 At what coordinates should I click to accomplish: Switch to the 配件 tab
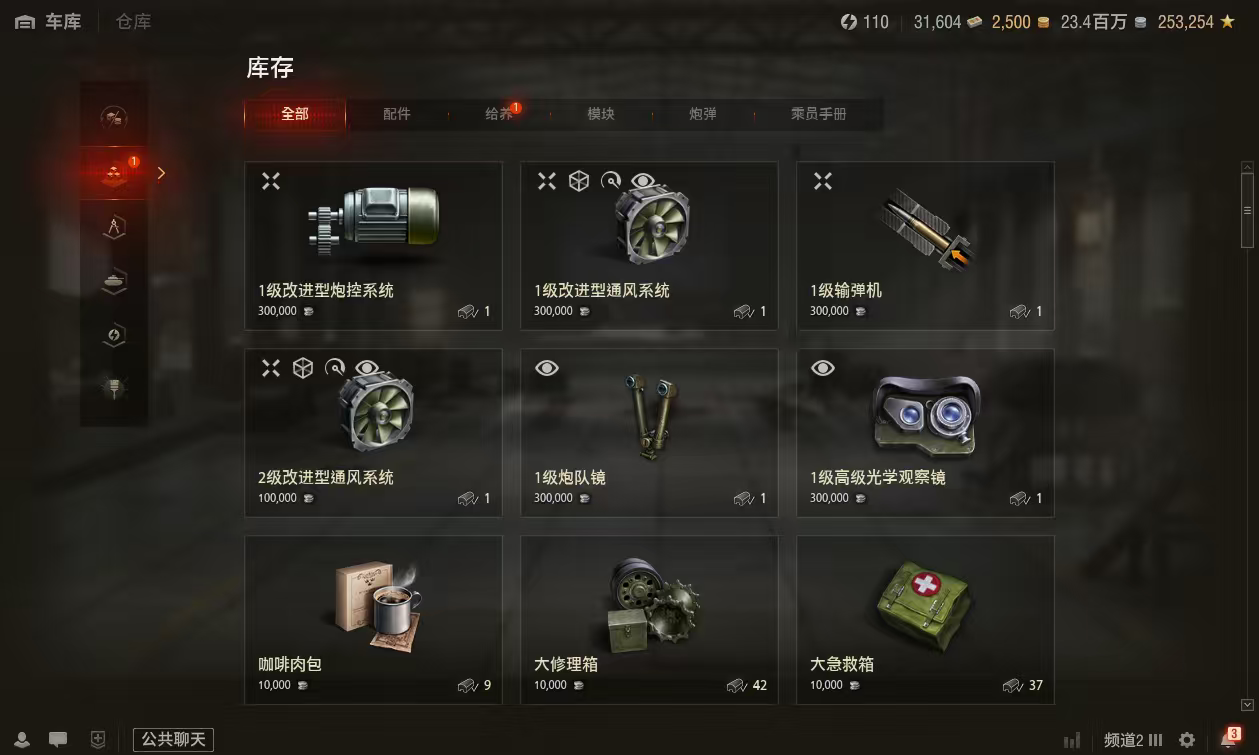pyautogui.click(x=397, y=114)
